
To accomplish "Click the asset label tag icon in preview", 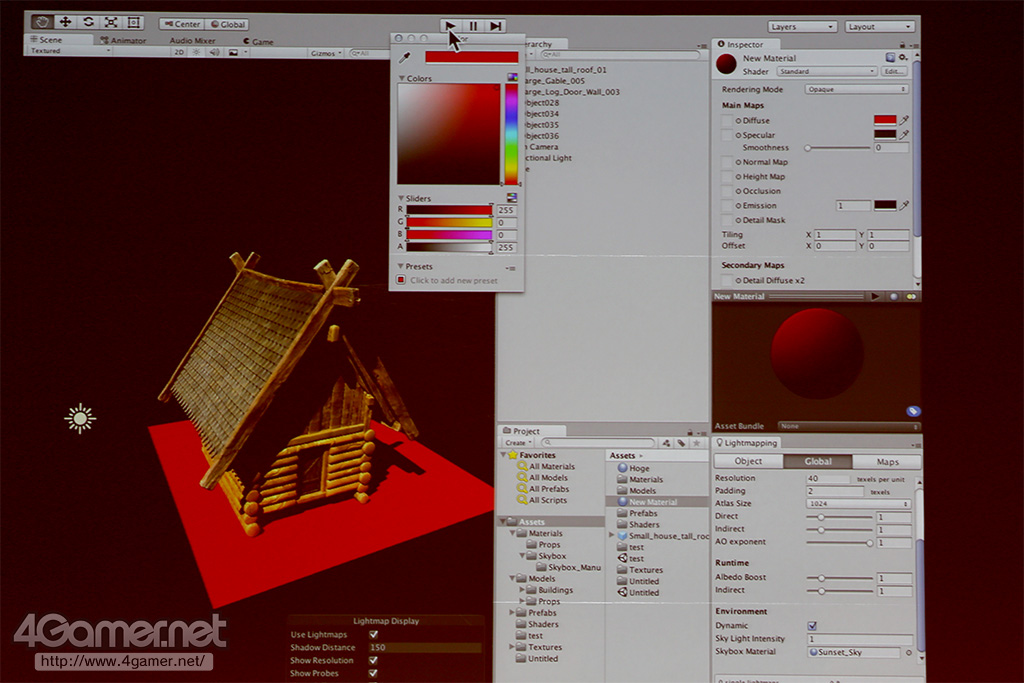I will [913, 411].
